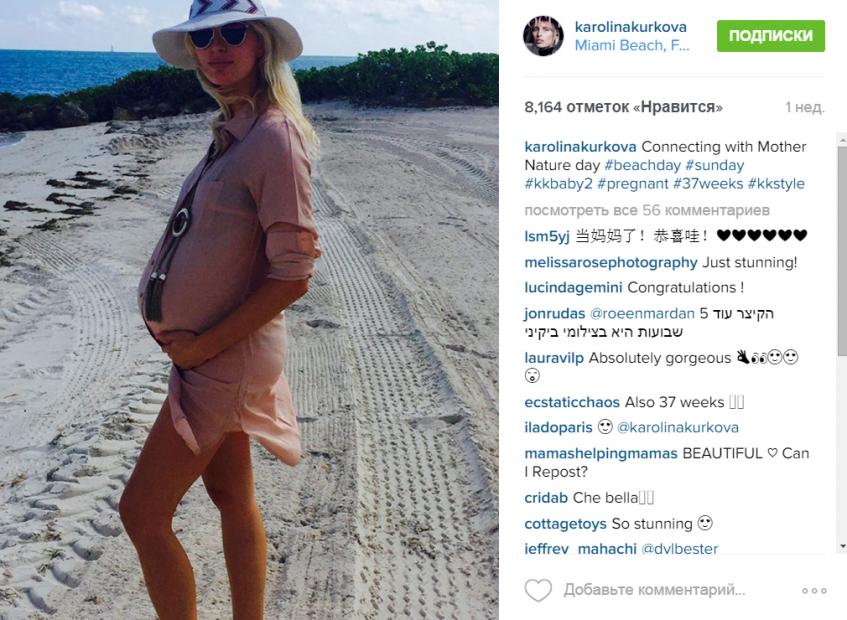Like the post with the heart icon
This screenshot has height=620, width=847.
tap(538, 590)
